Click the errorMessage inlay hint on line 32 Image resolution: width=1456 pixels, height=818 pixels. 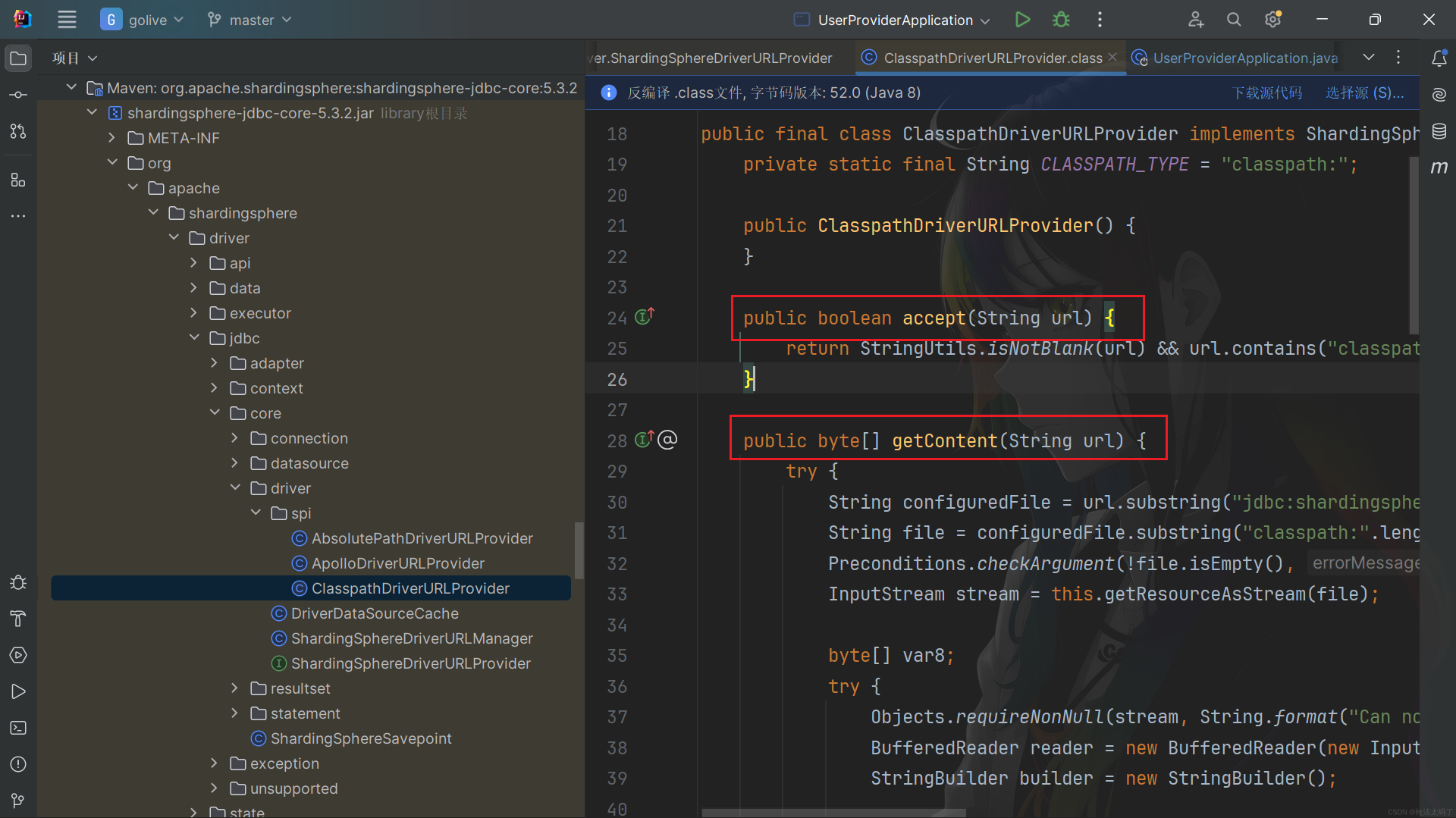1363,563
